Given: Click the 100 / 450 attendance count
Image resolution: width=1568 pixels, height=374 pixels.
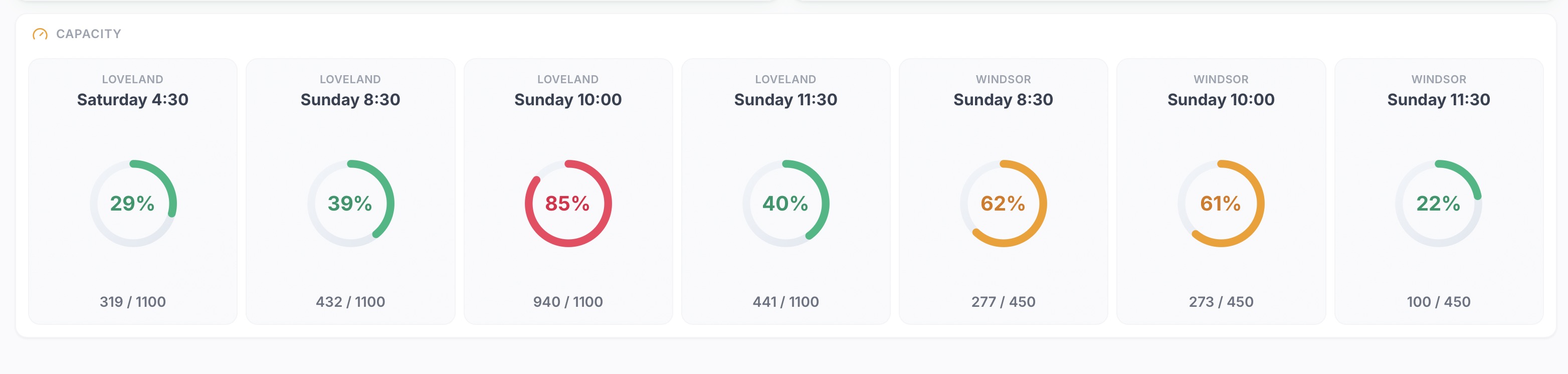Looking at the screenshot, I should tap(1440, 301).
